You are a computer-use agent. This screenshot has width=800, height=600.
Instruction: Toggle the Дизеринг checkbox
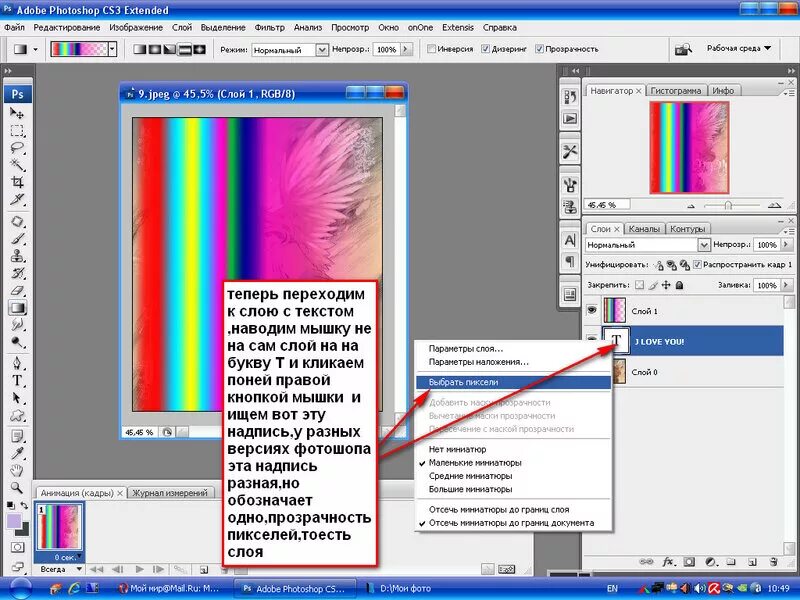click(x=486, y=49)
